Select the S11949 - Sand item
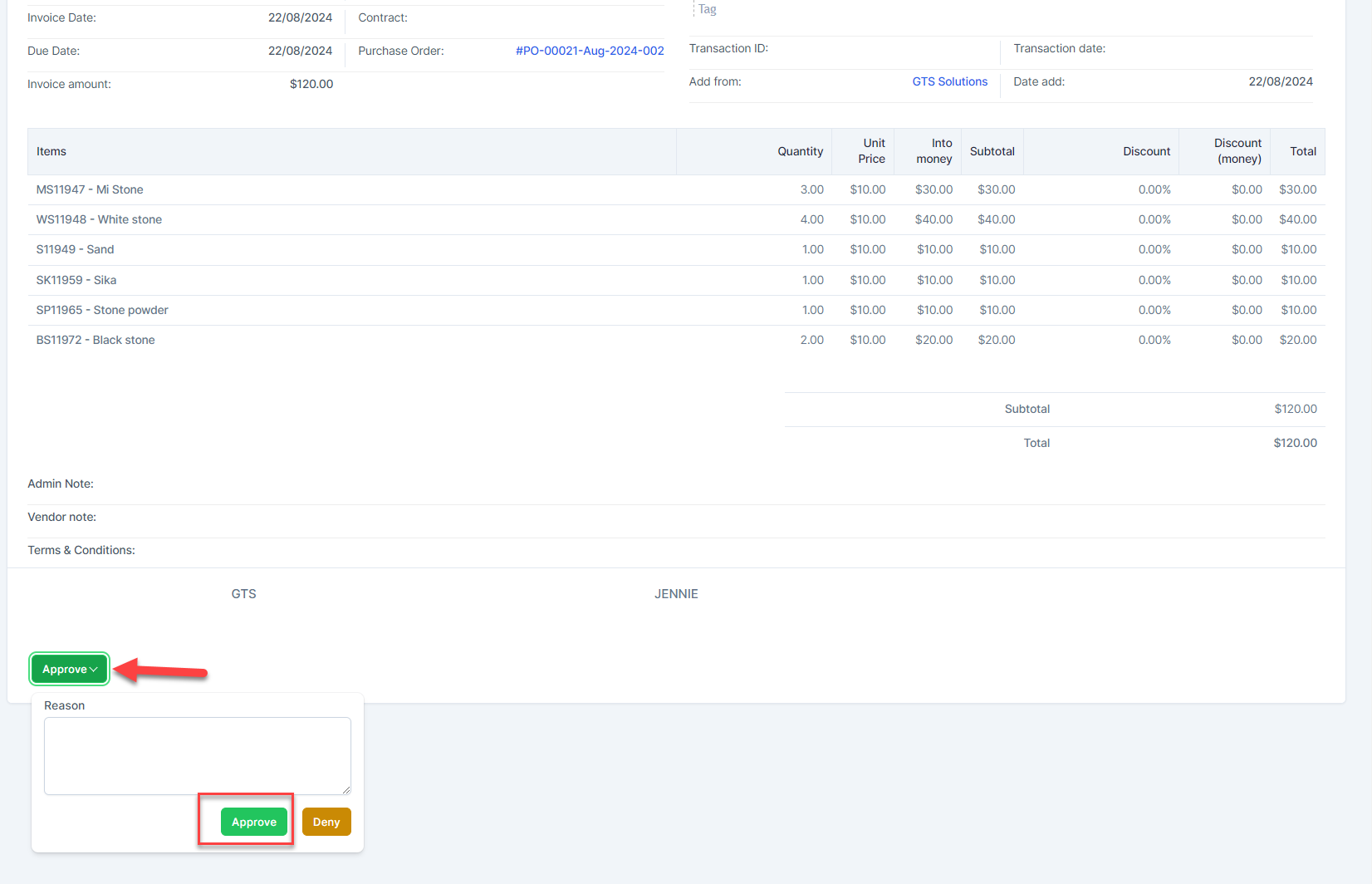1372x884 pixels. pyautogui.click(x=75, y=249)
